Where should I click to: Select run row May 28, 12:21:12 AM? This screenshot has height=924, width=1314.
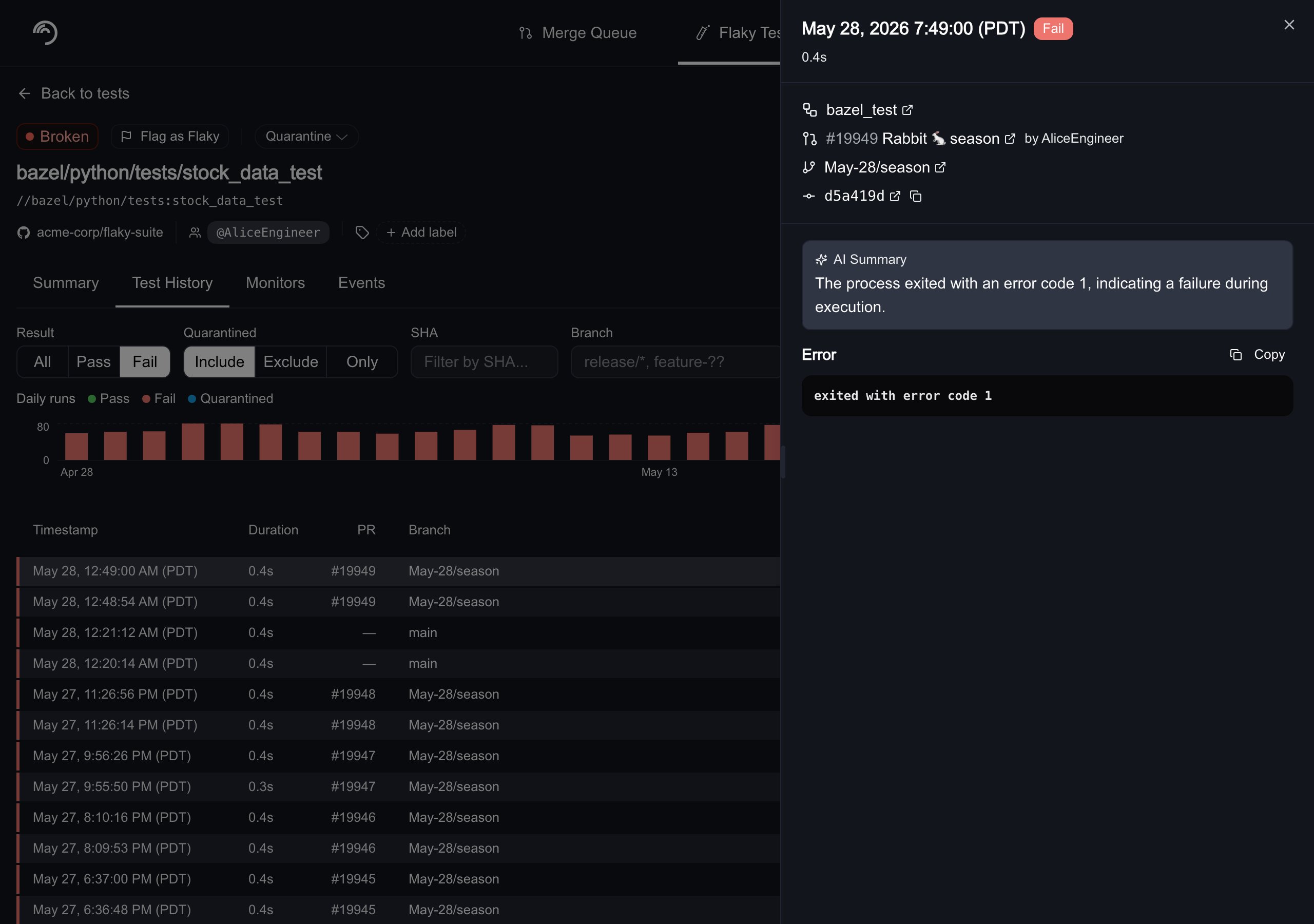[399, 632]
